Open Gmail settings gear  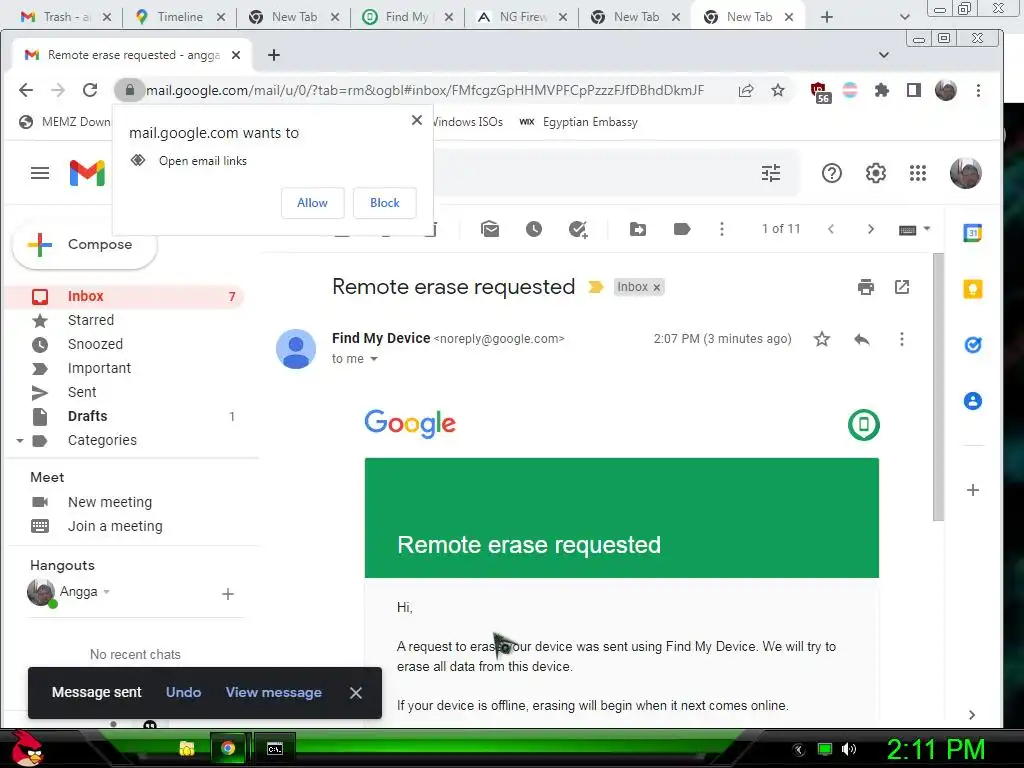coord(875,173)
